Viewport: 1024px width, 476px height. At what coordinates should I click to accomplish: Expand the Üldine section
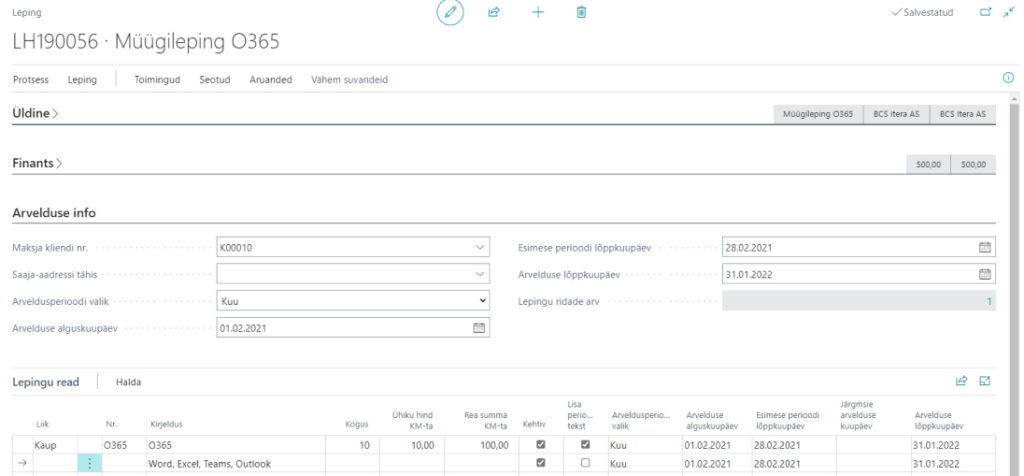point(35,114)
